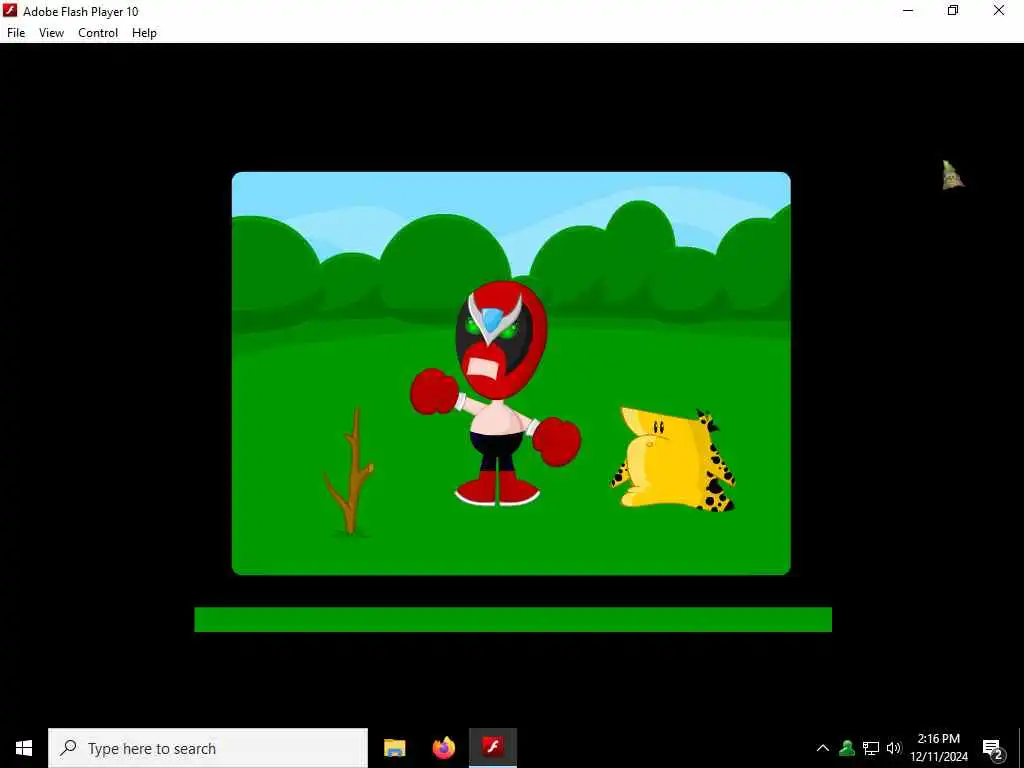Click the green bar below the scene
1024x768 pixels.
pos(513,619)
